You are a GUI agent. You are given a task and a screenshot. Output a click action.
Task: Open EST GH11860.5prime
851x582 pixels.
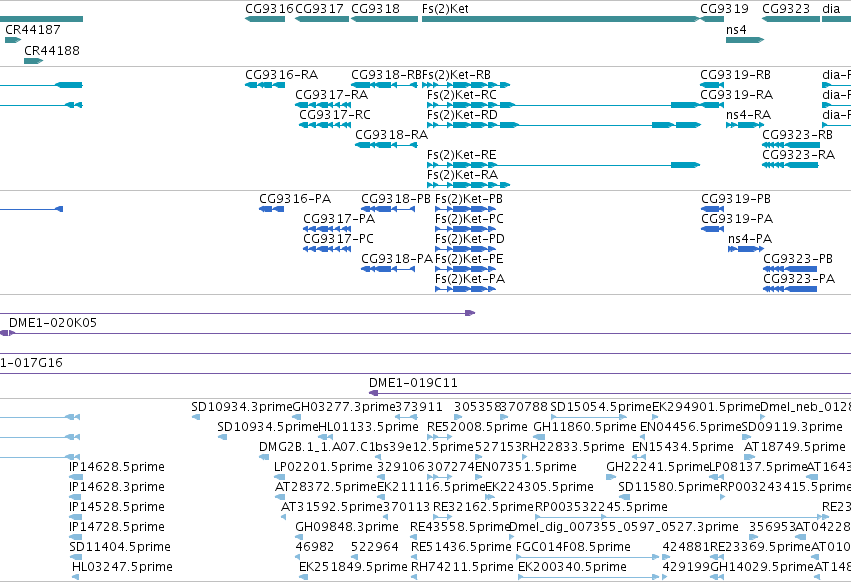[585, 427]
